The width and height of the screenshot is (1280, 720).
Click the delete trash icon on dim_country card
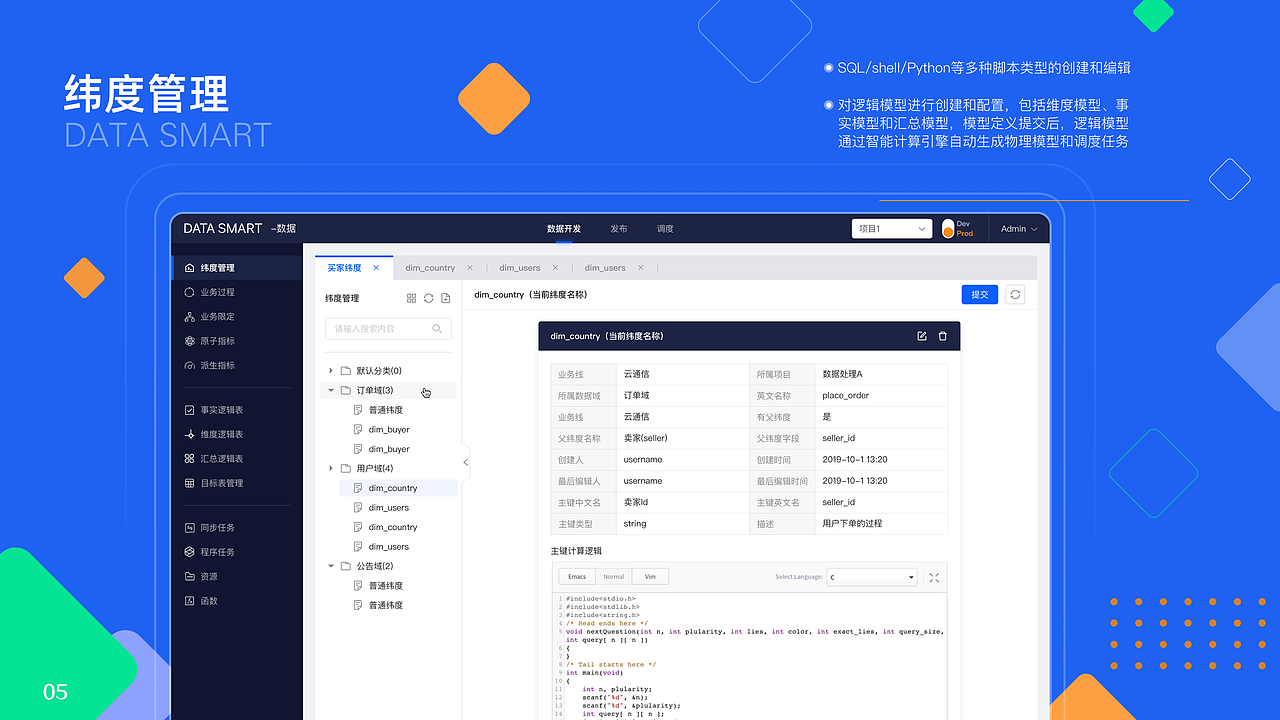[942, 336]
